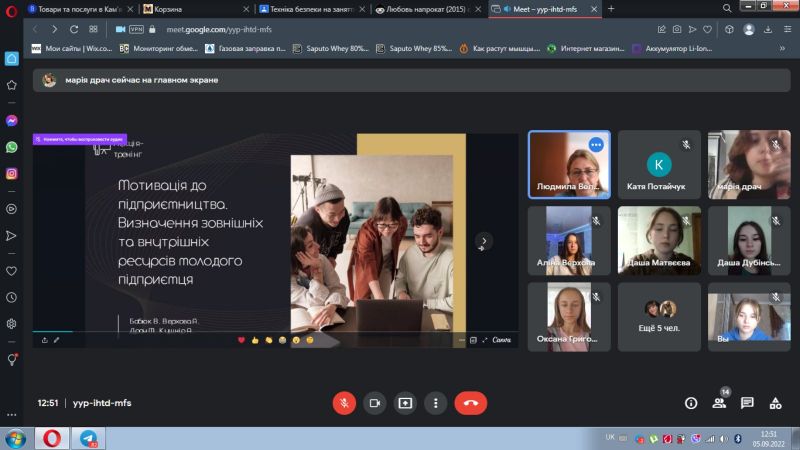Click the tab search magnifier icon
Image resolution: width=800 pixels, height=450 pixels.
(x=727, y=8)
